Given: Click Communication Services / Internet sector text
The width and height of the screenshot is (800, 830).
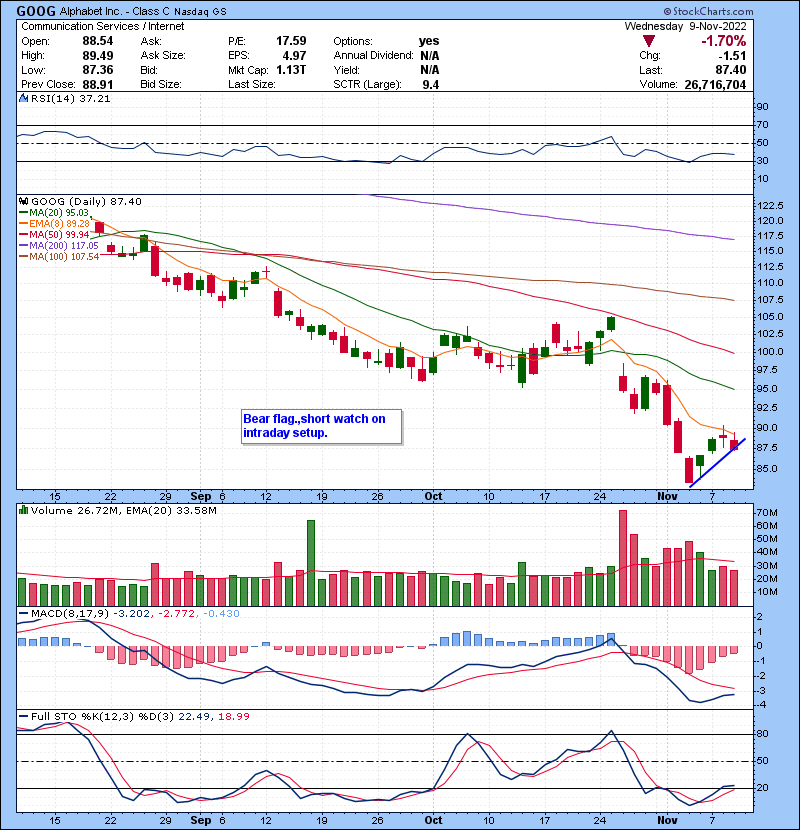Looking at the screenshot, I should 103,26.
